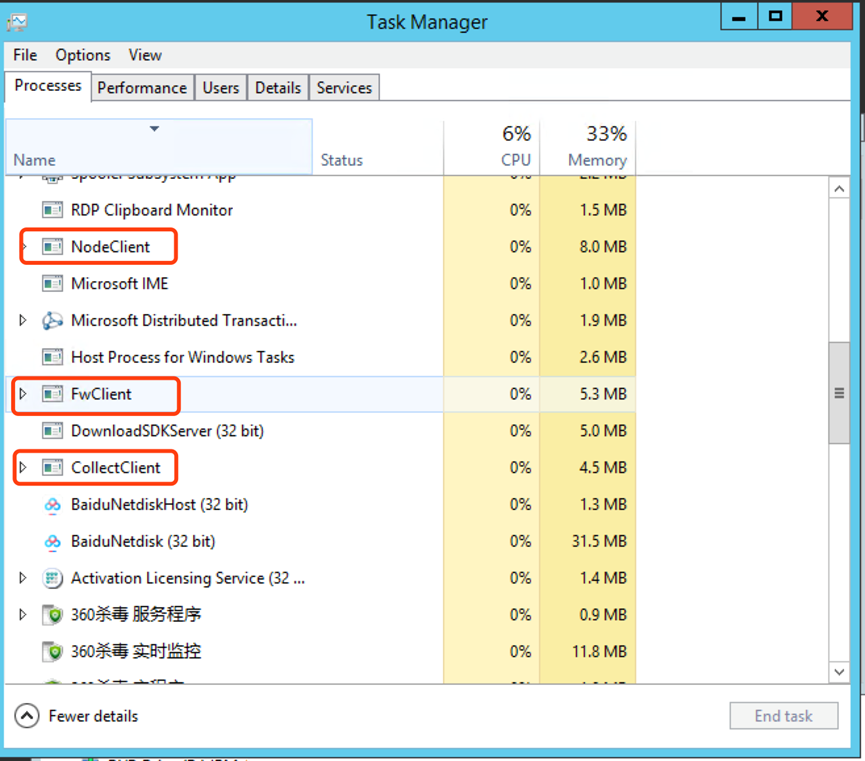
Task: Collapse view with Fewer details arrow
Action: tap(28, 716)
